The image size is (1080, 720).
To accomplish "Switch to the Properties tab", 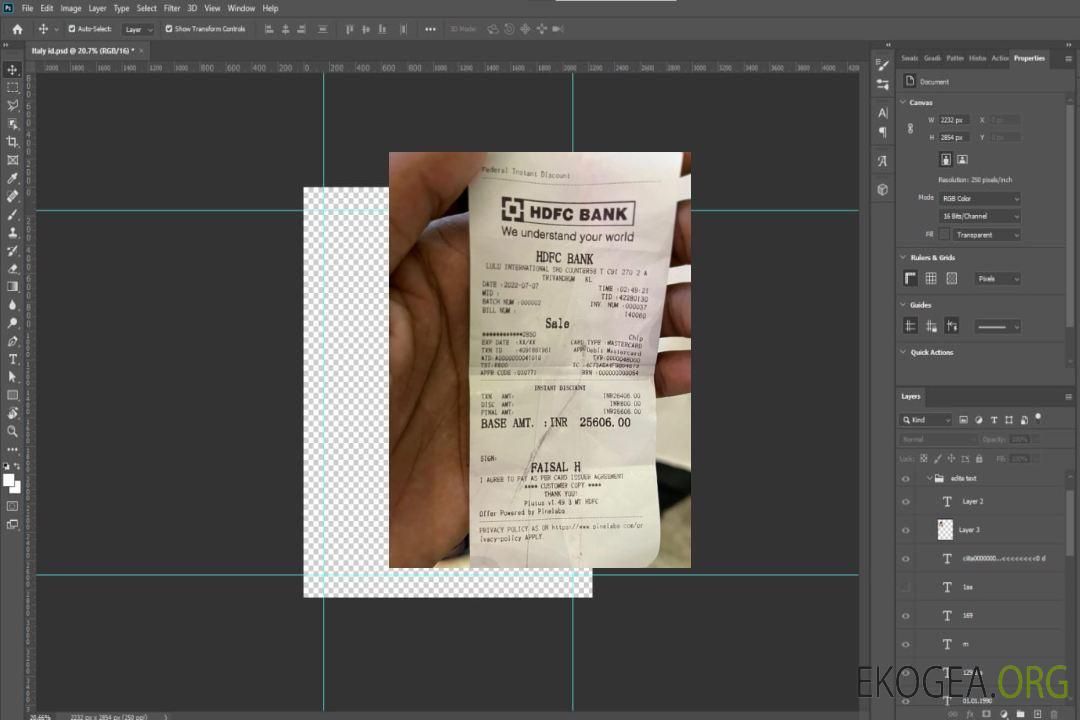I will 1029,59.
